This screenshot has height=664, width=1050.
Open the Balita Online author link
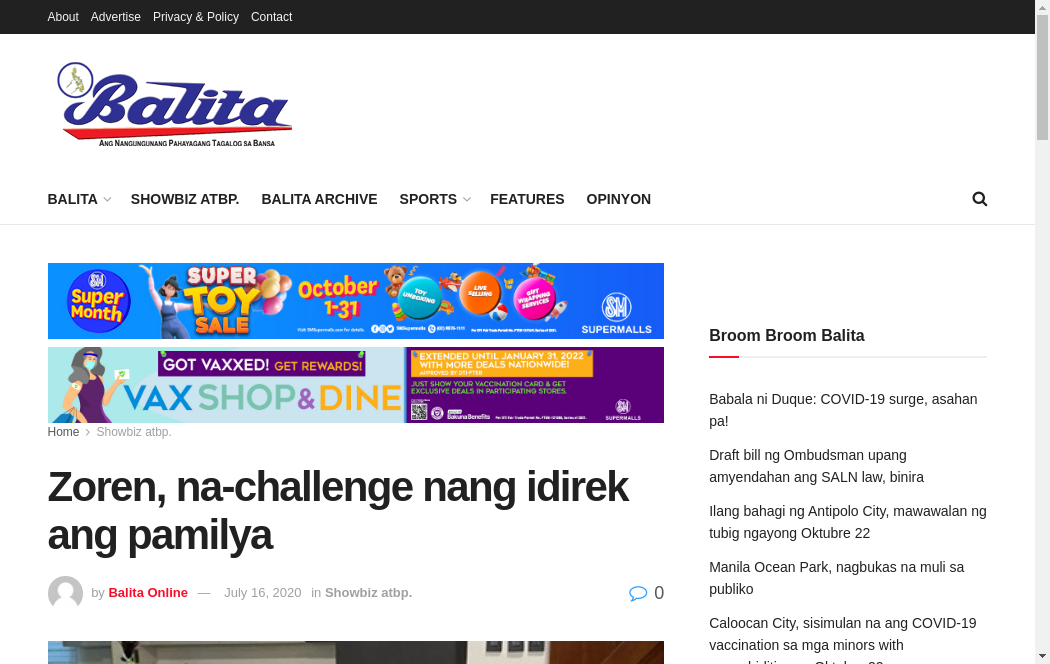coord(148,593)
